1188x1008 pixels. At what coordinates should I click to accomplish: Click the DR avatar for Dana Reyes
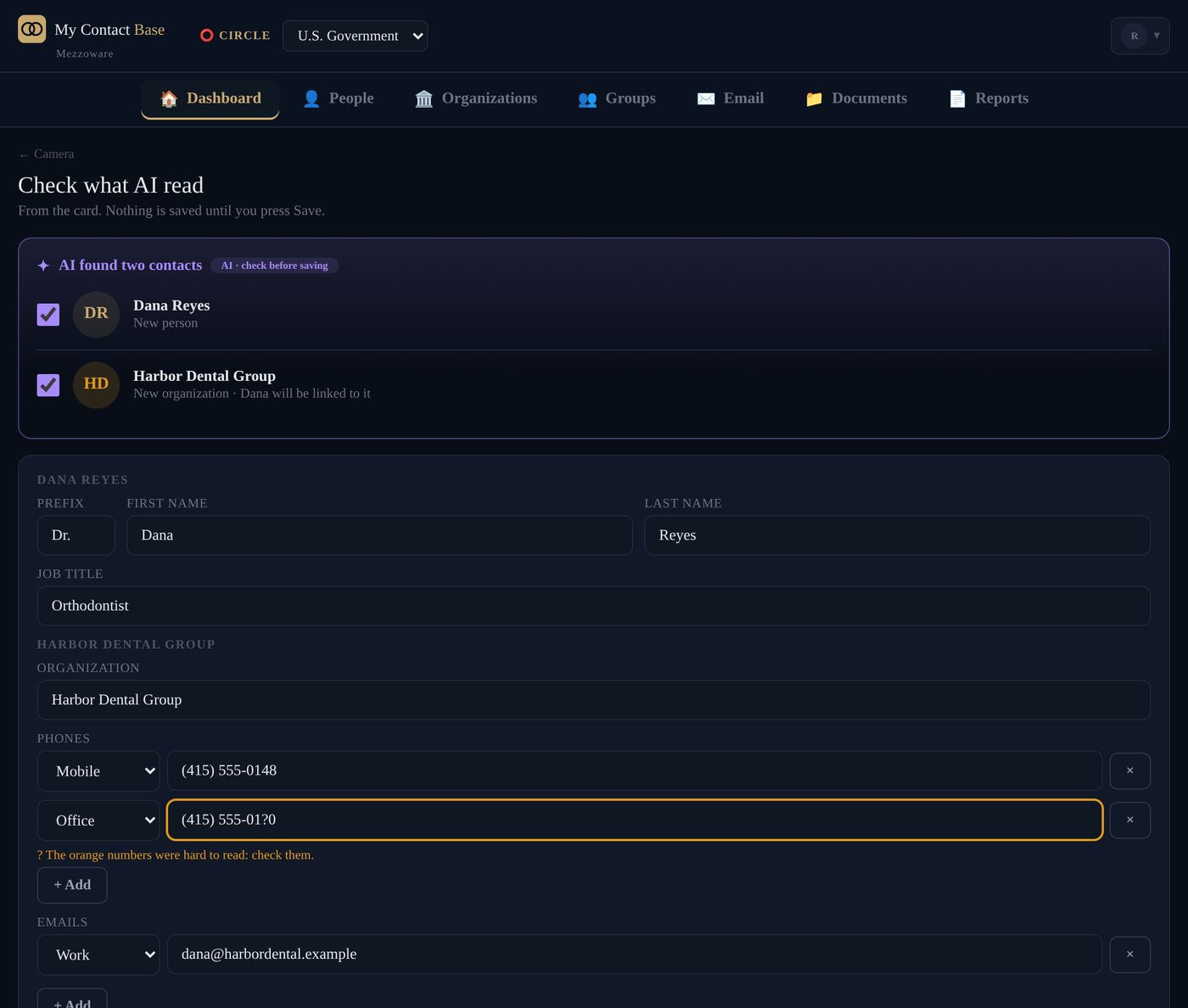click(x=96, y=314)
